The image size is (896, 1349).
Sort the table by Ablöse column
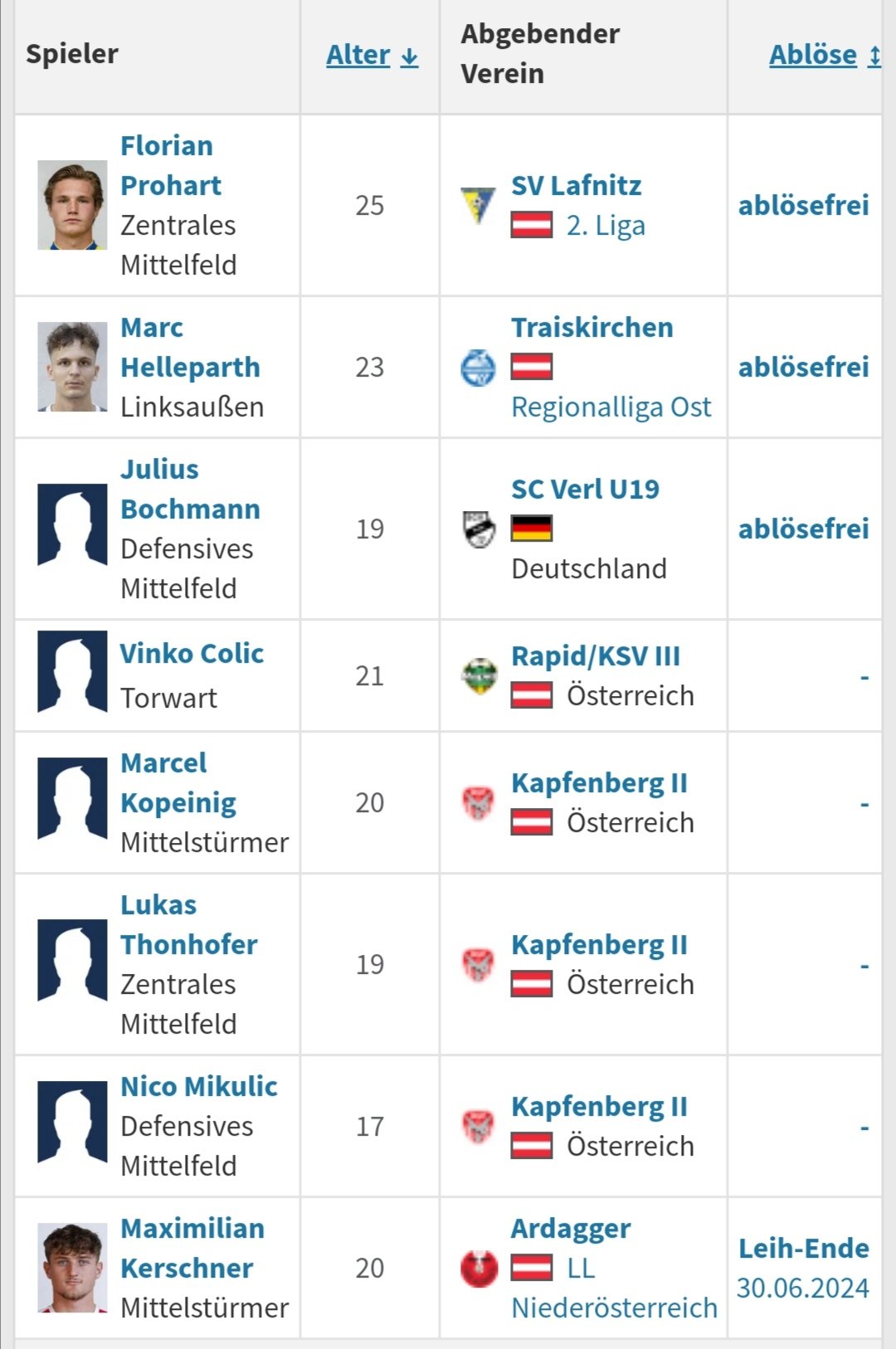(x=825, y=55)
